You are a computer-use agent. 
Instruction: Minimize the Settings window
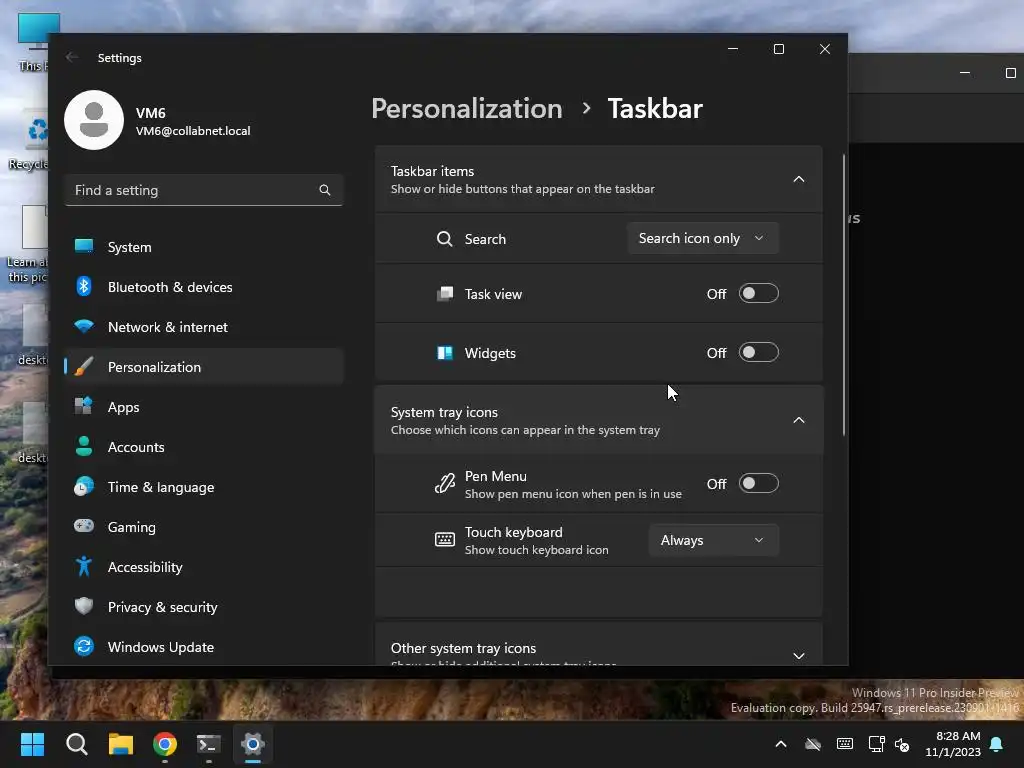tap(733, 49)
